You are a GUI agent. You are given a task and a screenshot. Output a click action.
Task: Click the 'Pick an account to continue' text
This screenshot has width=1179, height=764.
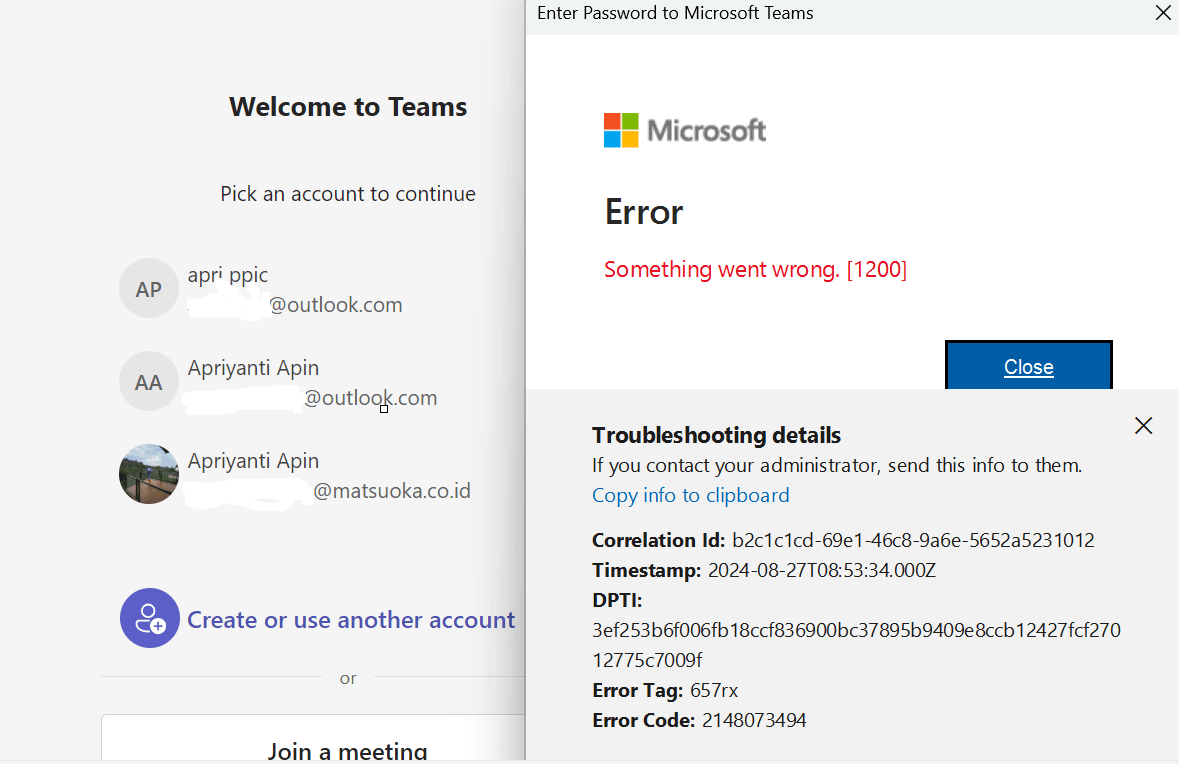click(x=347, y=194)
